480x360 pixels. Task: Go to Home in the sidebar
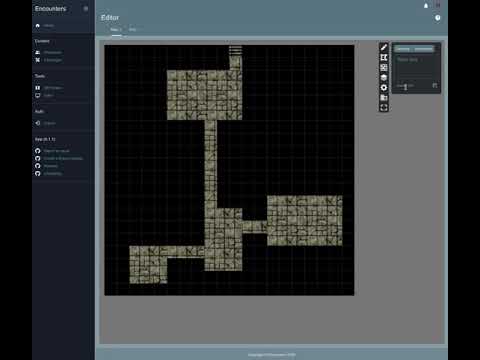[x=45, y=26]
